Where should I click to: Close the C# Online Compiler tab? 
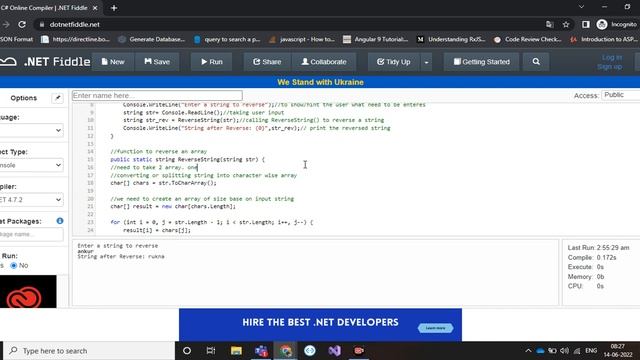[95, 8]
